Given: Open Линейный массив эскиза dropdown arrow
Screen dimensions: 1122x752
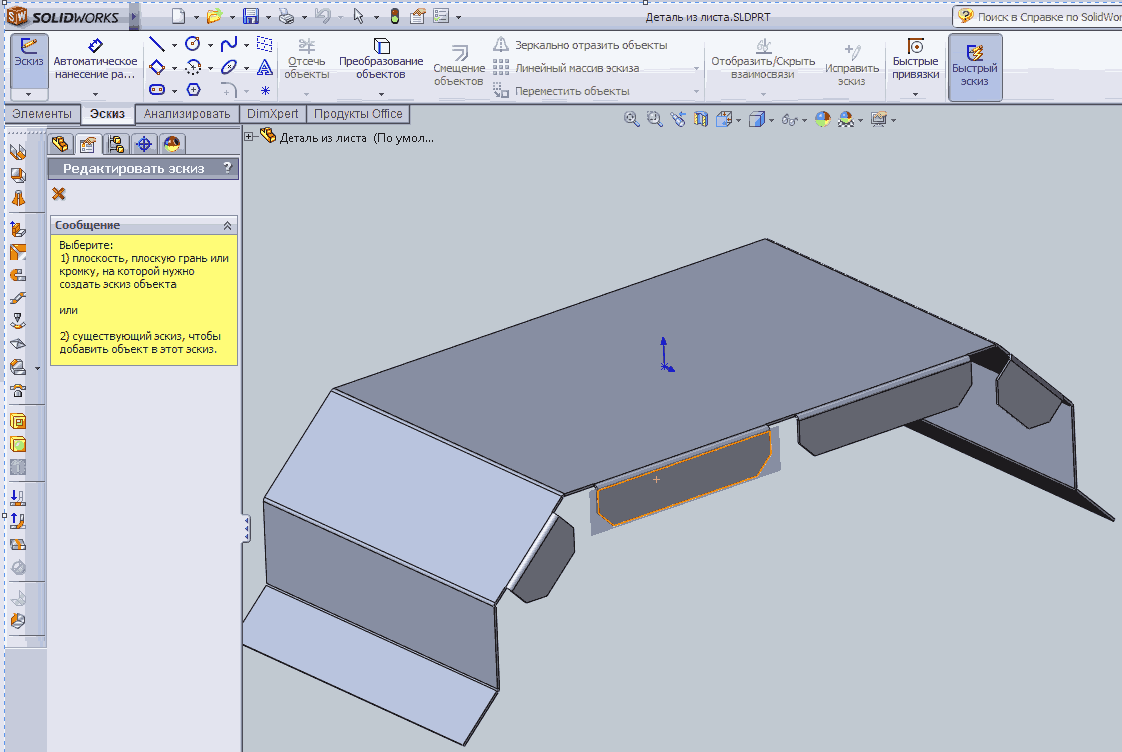Looking at the screenshot, I should point(696,69).
